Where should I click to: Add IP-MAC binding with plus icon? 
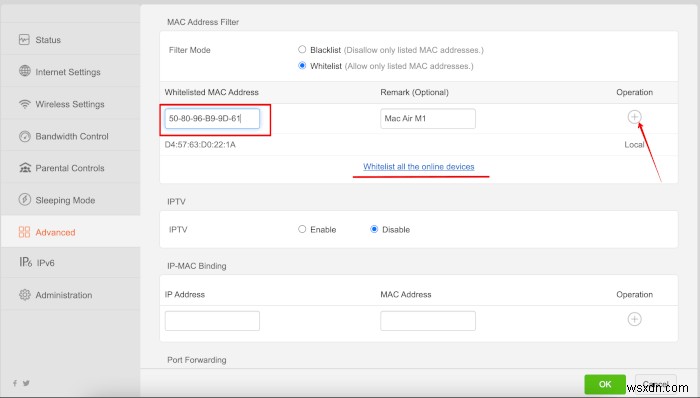click(634, 319)
